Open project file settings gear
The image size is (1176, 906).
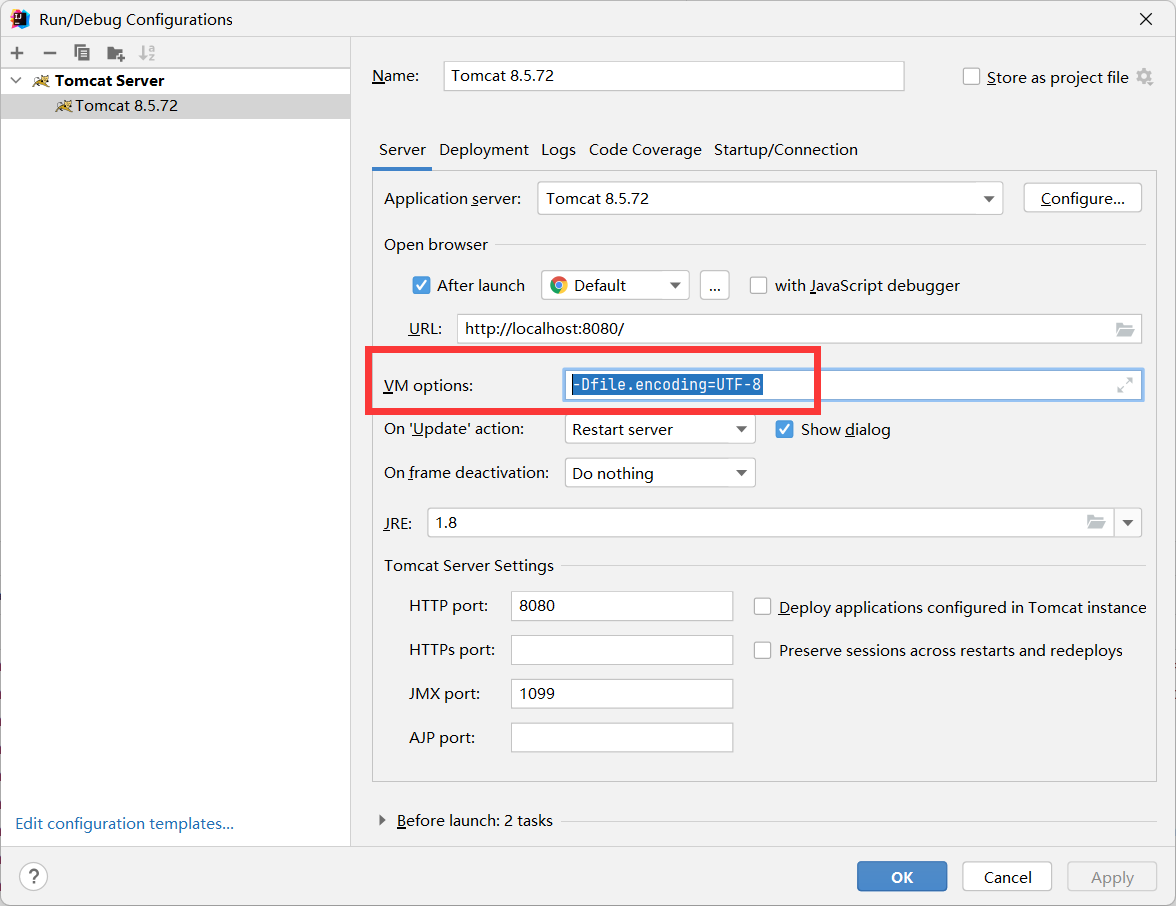pos(1144,77)
